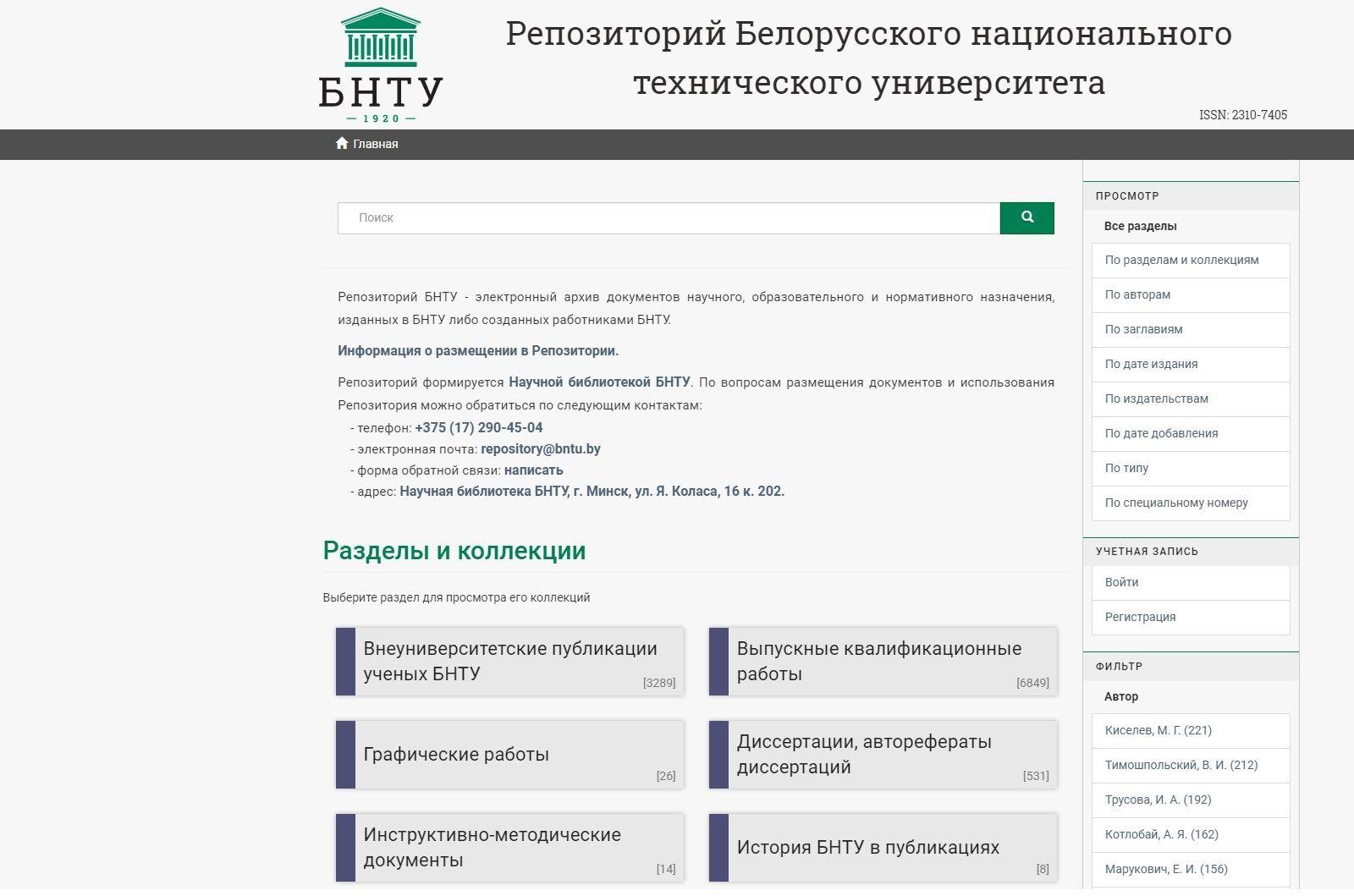1354x896 pixels.
Task: Click the home icon in the nav bar
Action: click(x=342, y=143)
